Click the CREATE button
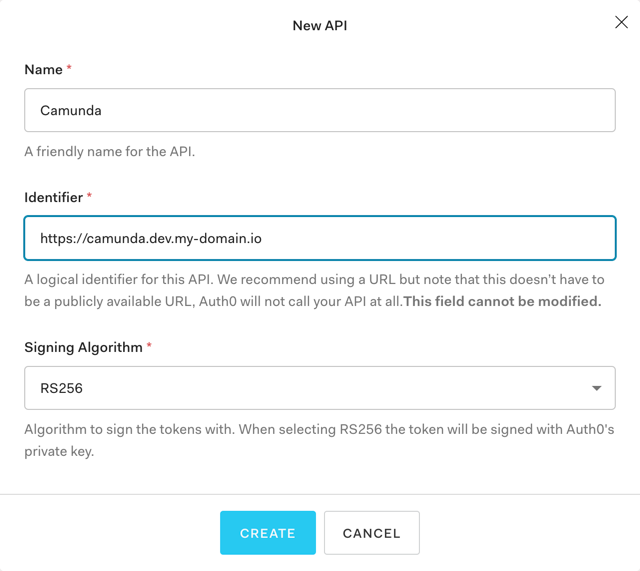This screenshot has width=640, height=571. click(268, 533)
